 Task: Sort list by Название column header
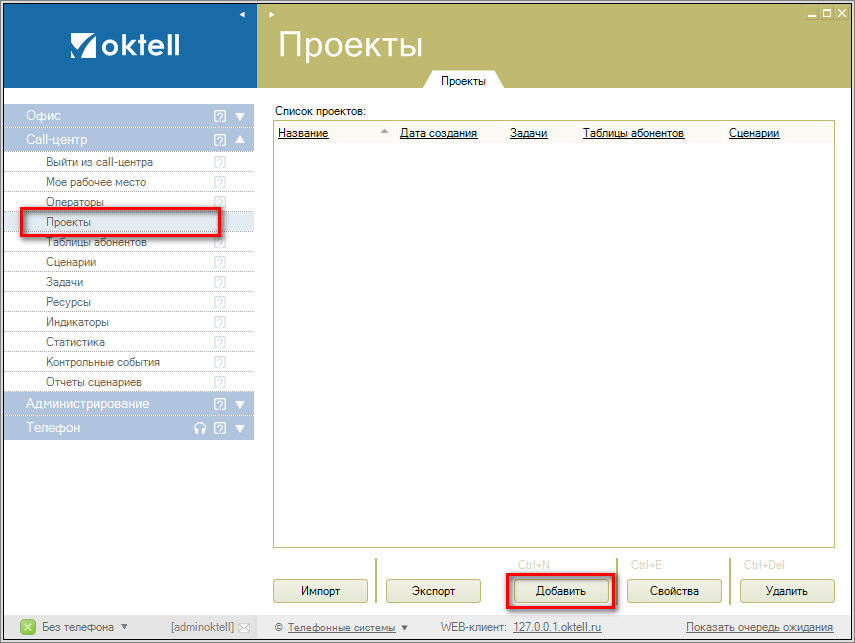(x=303, y=133)
